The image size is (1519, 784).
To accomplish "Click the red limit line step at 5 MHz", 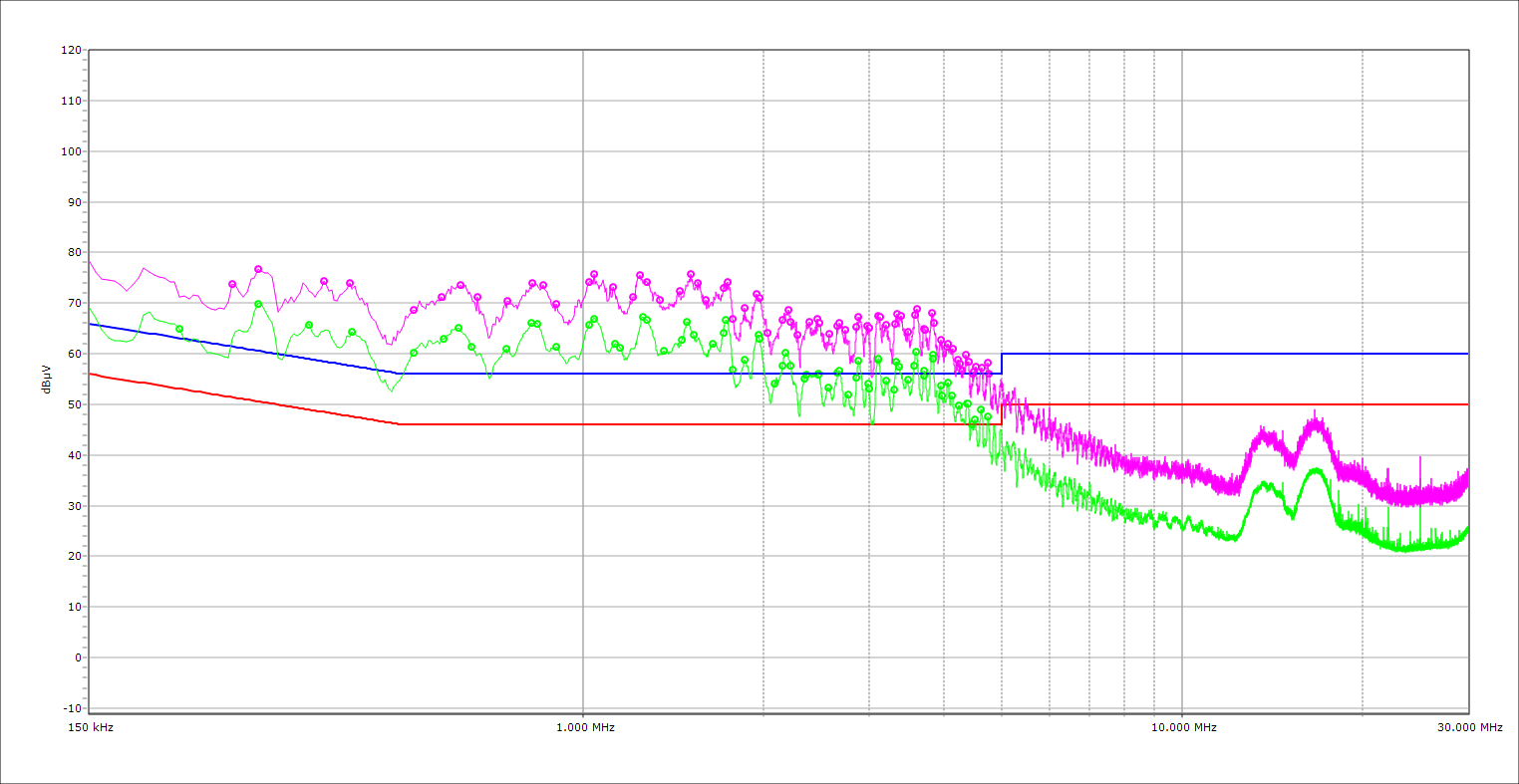I will tap(1002, 414).
